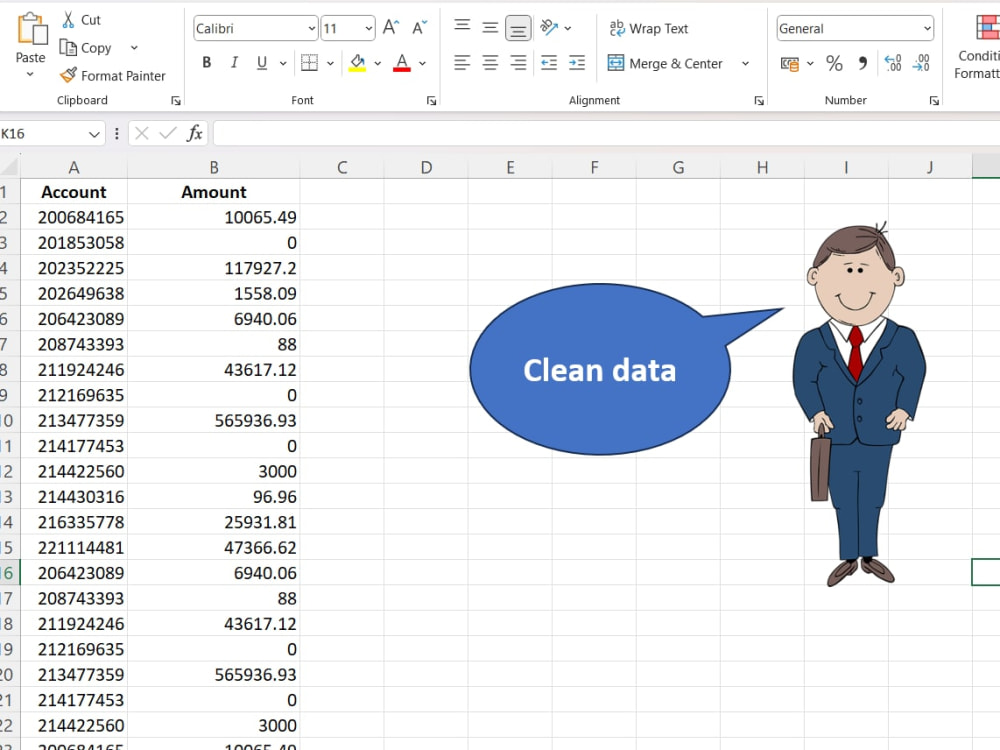Select cell containing 221114481
The image size is (1000, 750).
(74, 547)
